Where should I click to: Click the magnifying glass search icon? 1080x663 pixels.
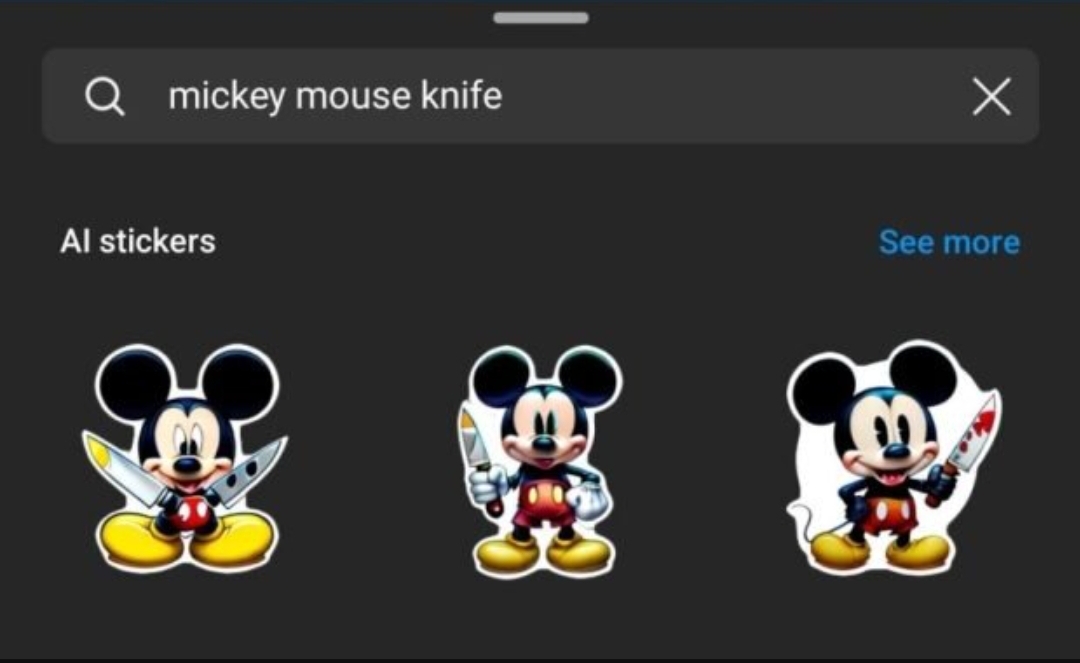coord(105,96)
